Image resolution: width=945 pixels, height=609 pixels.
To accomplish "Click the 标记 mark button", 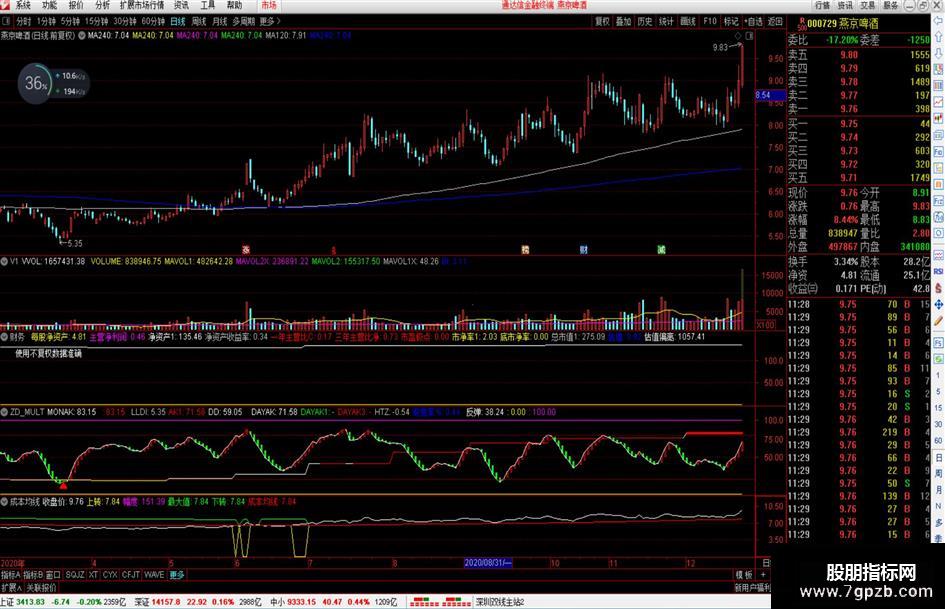I will [731, 22].
